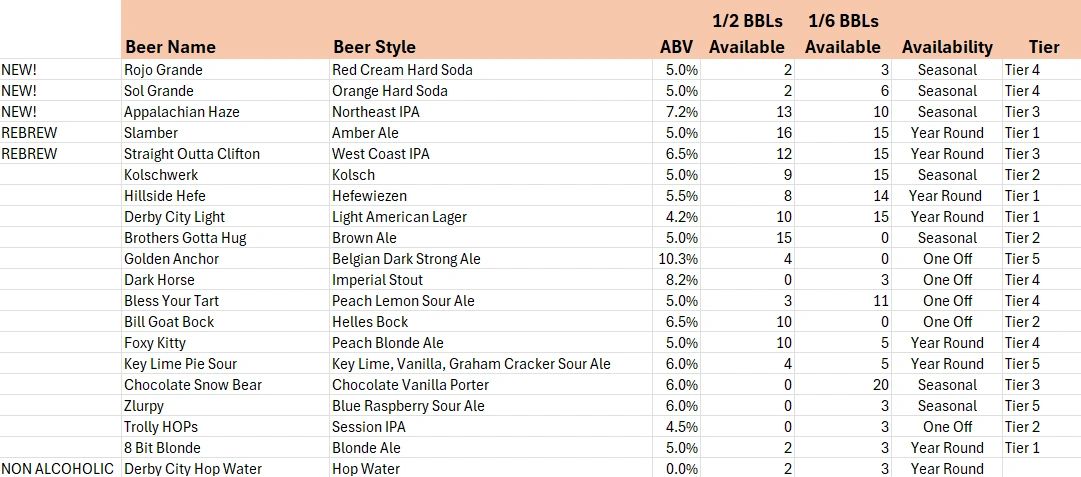
Task: Select the Rojo Grande cell
Action: tap(225, 70)
